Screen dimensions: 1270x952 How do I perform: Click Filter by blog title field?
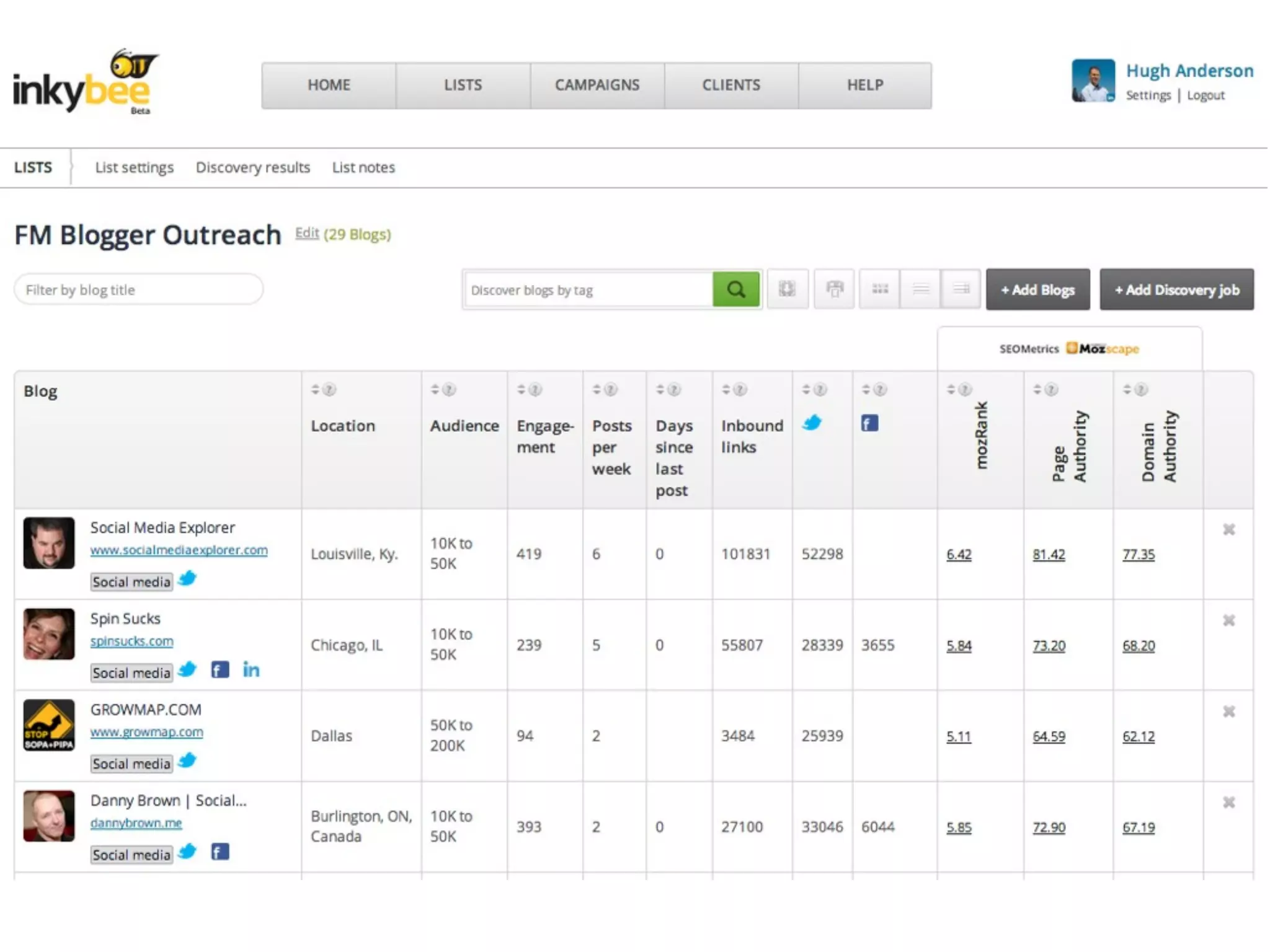[139, 289]
